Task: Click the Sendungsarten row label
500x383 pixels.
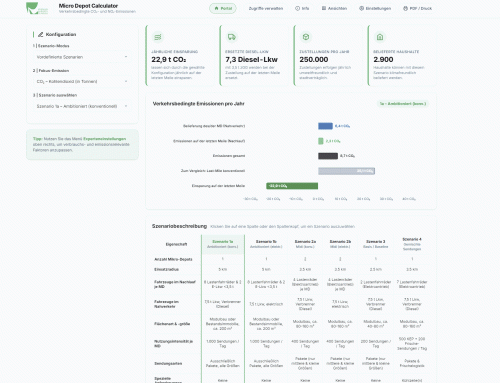Action: coord(168,363)
